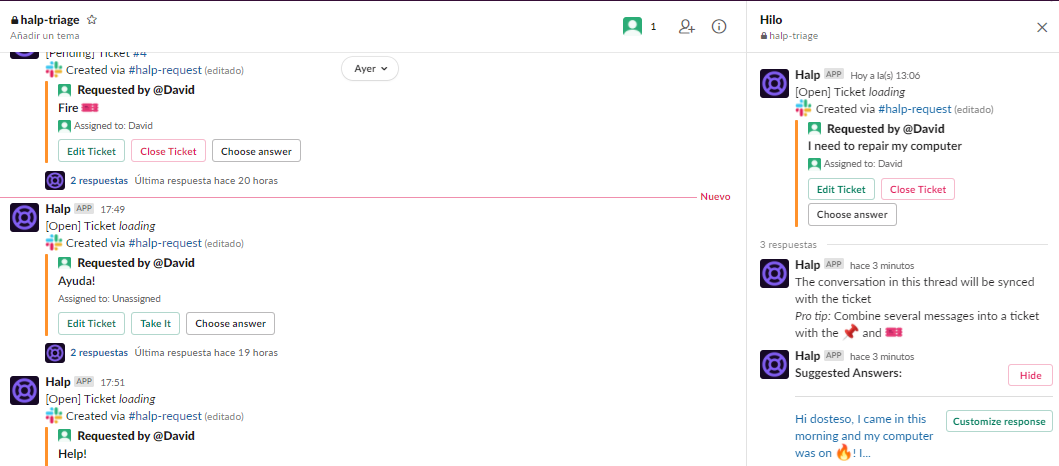Click fire emoji in suggested answer
This screenshot has height=466, width=1059.
pos(844,454)
